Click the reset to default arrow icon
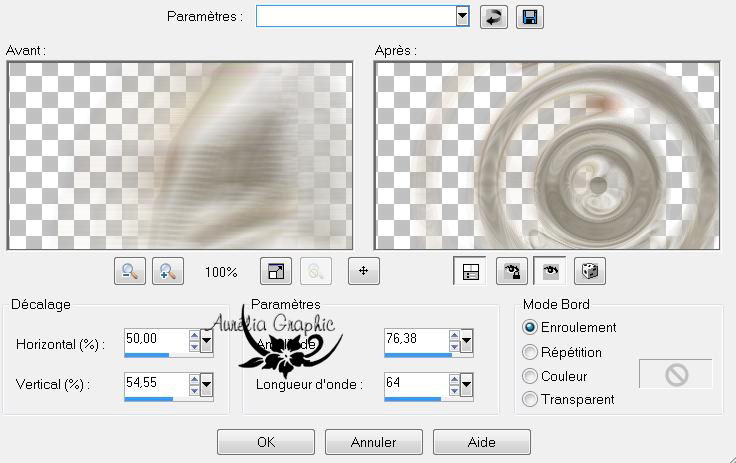736x463 pixels. (x=493, y=17)
